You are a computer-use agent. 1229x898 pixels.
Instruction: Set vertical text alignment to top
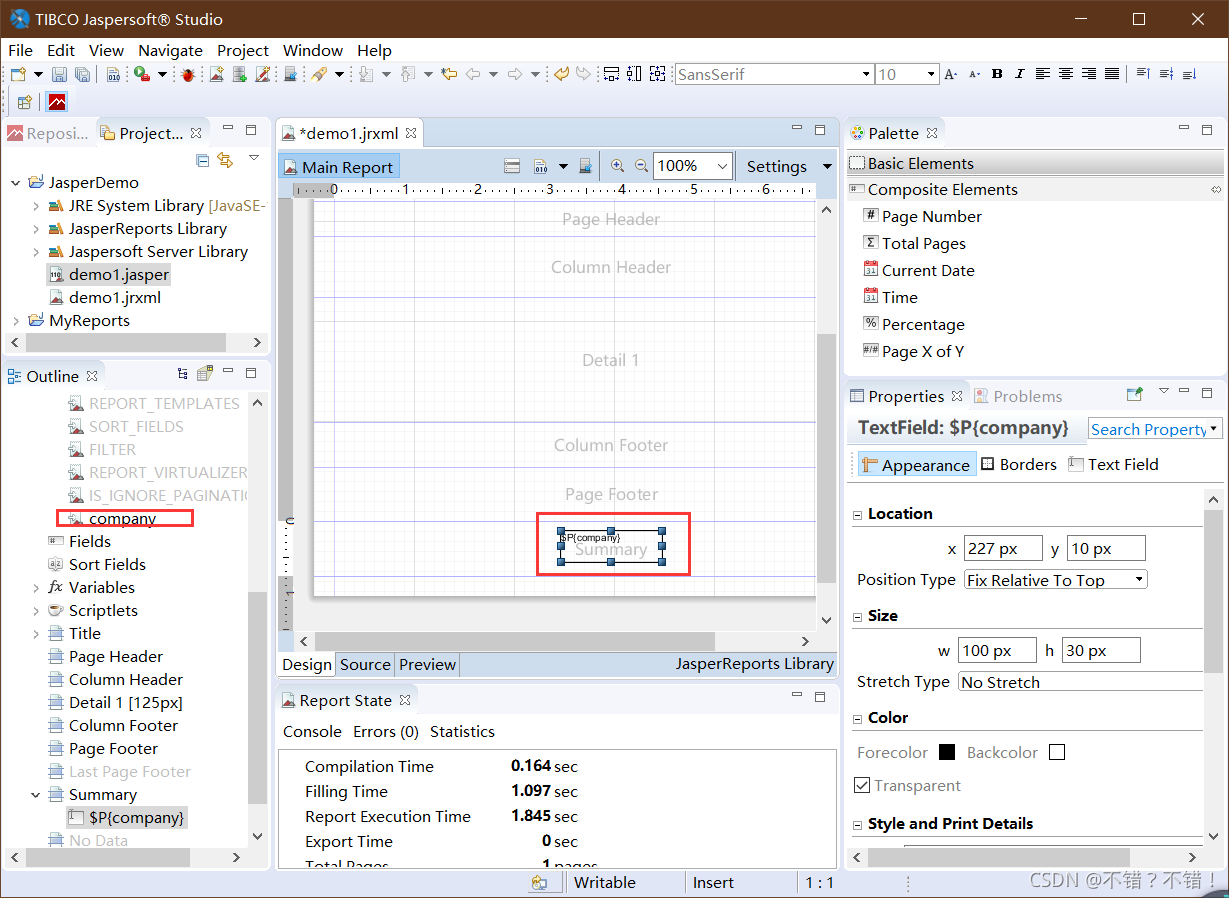[x=1143, y=74]
